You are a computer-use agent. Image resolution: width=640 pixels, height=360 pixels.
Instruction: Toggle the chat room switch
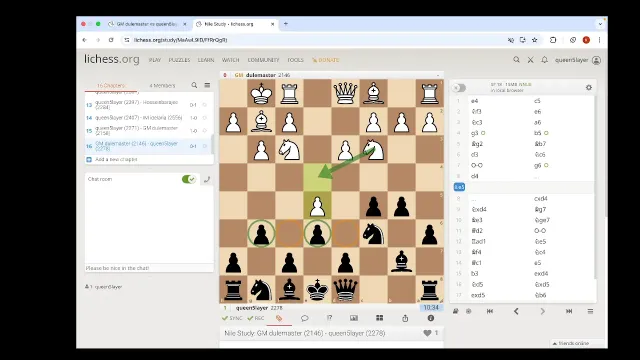tap(189, 179)
